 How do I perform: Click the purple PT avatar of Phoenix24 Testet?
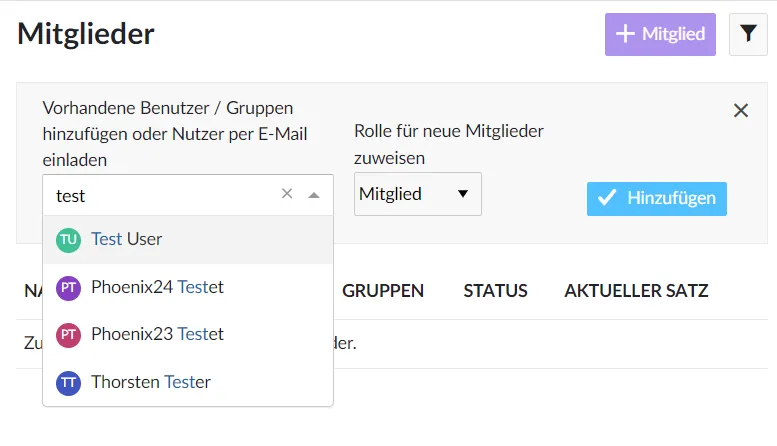coord(68,288)
